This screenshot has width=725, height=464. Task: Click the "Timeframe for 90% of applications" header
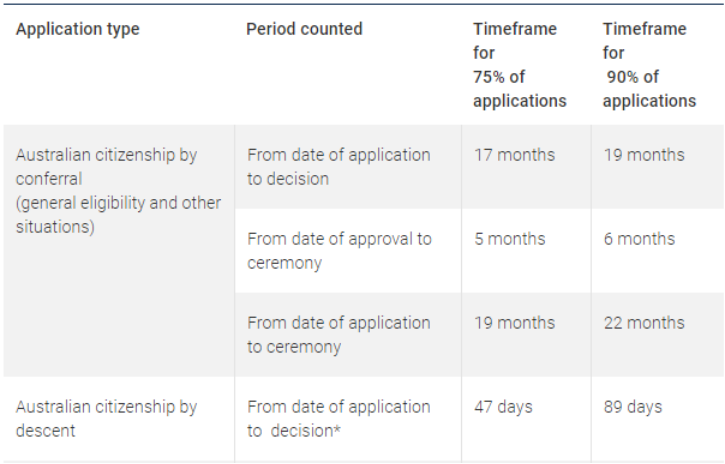tap(650, 65)
